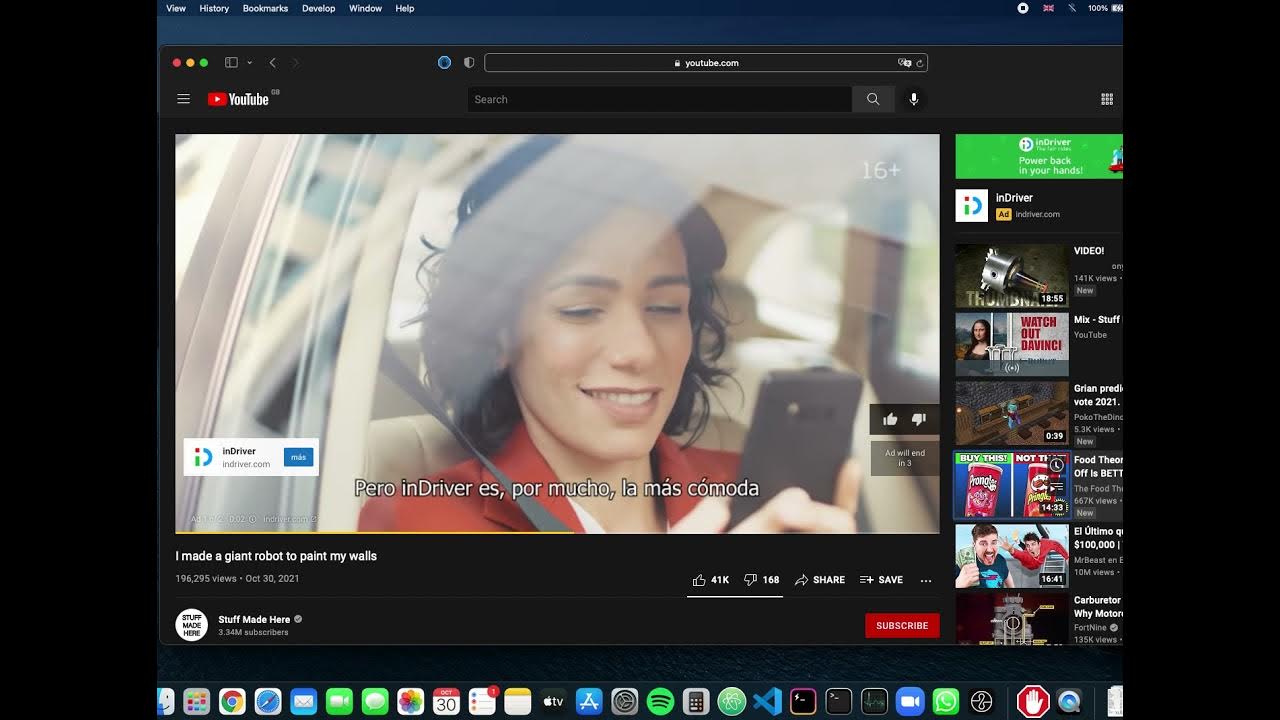This screenshot has height=720, width=1280.
Task: Click the ad info icon in video
Action: pyautogui.click(x=252, y=519)
